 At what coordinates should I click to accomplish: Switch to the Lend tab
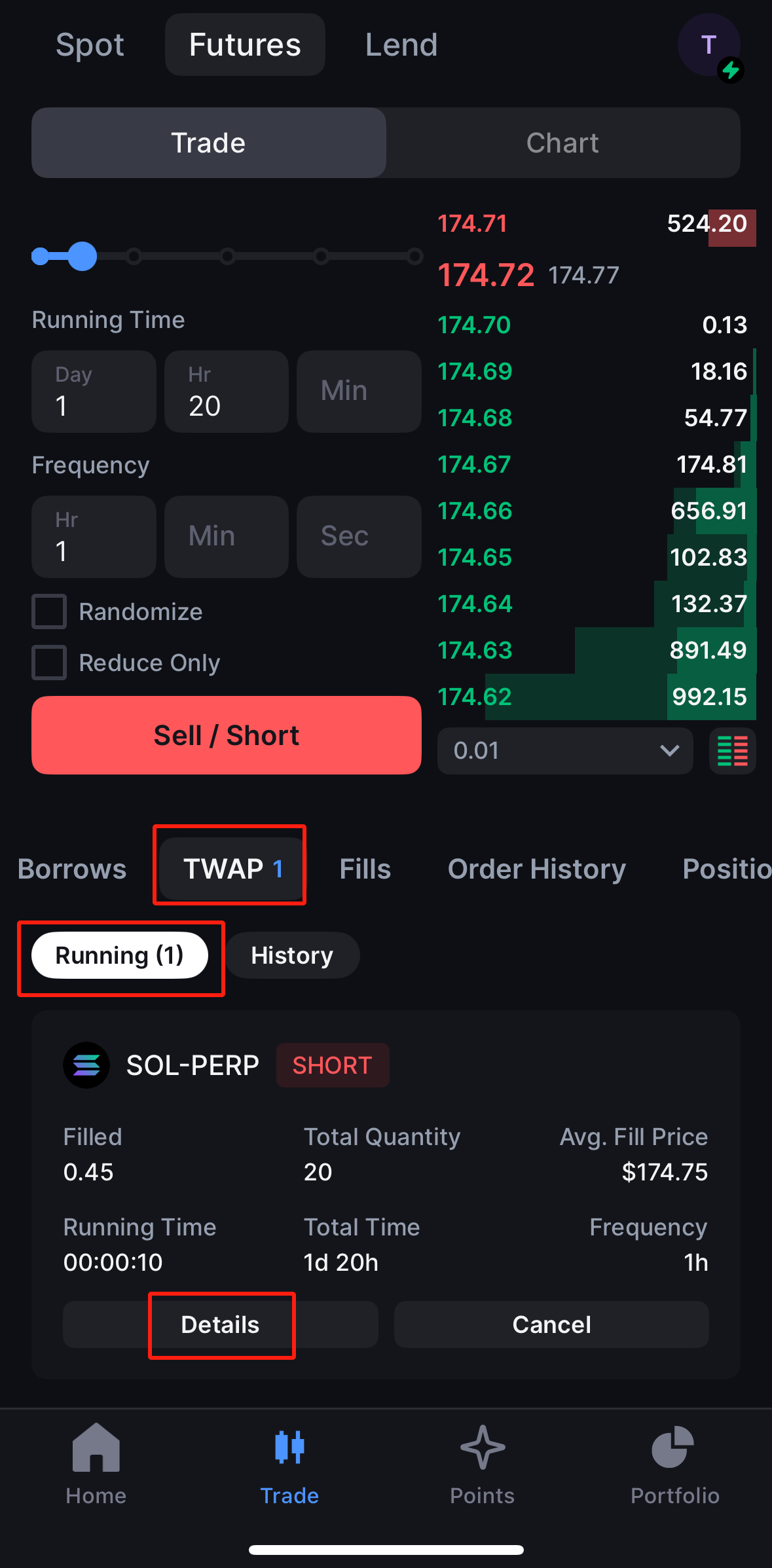pyautogui.click(x=401, y=45)
